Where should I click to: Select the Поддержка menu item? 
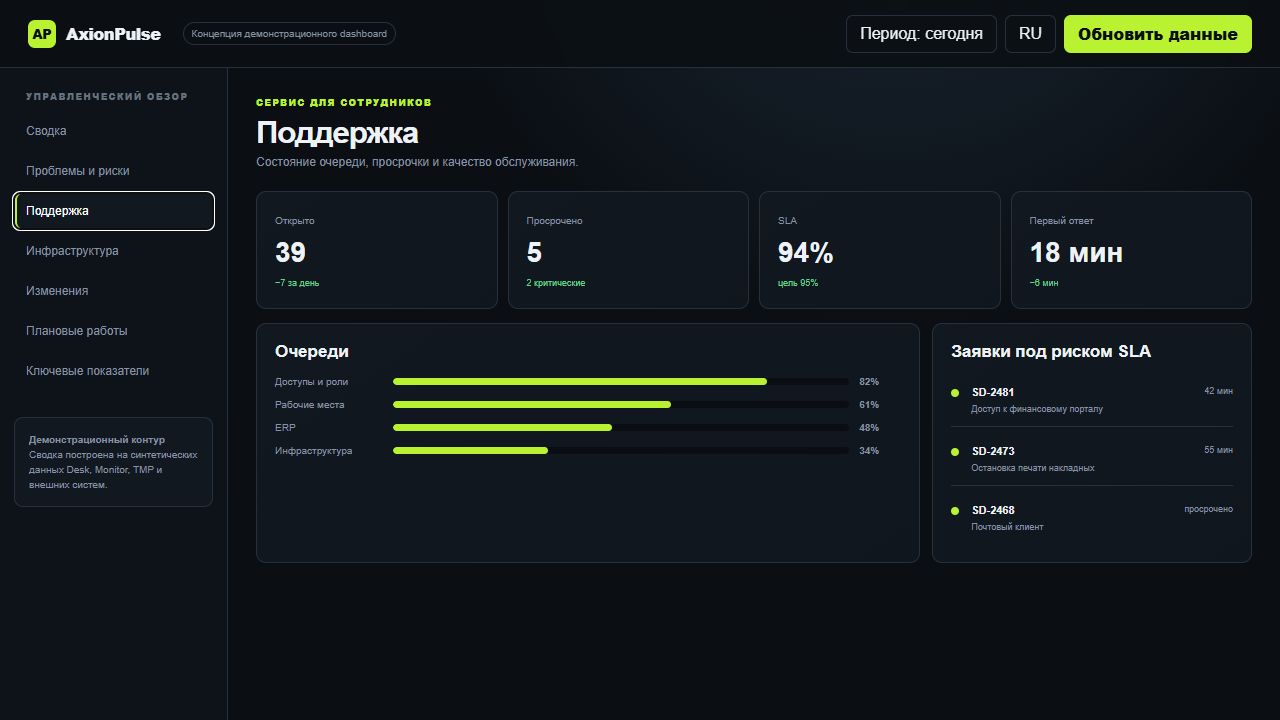pyautogui.click(x=114, y=211)
